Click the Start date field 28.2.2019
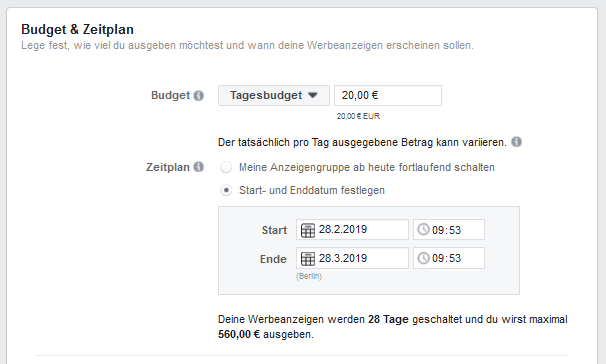This screenshot has height=364, width=606. click(352, 230)
